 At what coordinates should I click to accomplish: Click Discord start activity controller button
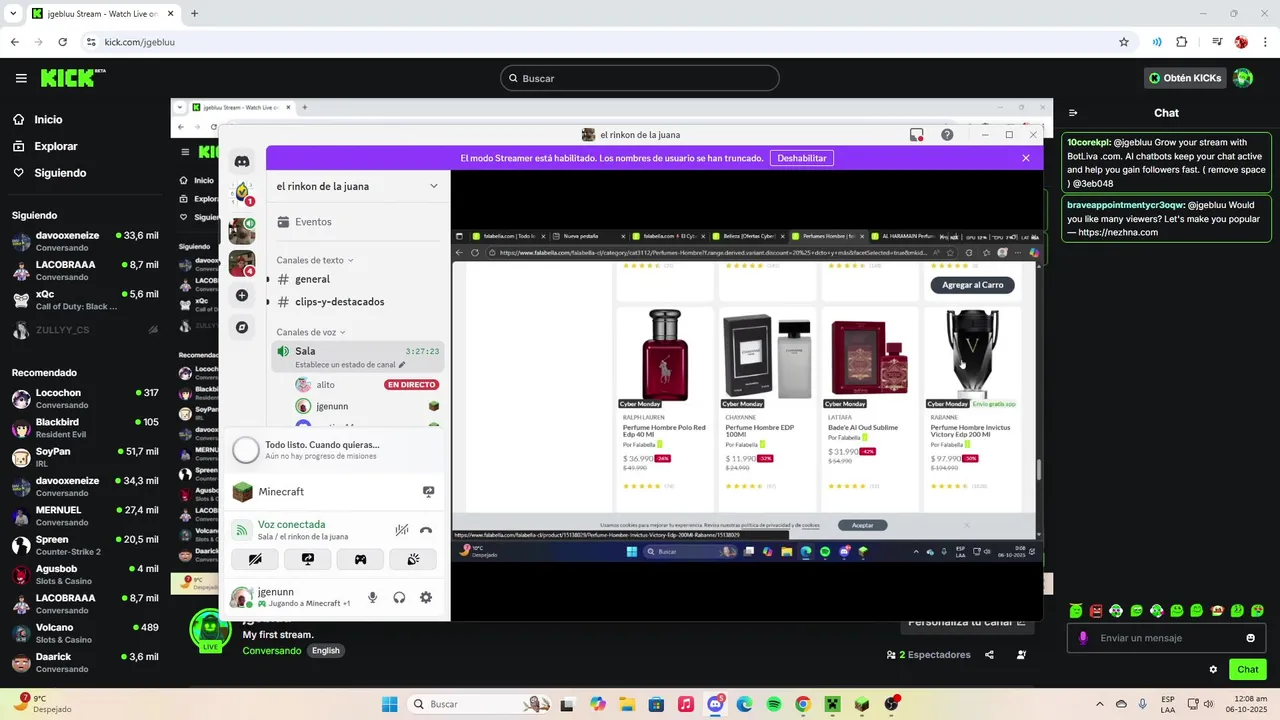click(360, 559)
